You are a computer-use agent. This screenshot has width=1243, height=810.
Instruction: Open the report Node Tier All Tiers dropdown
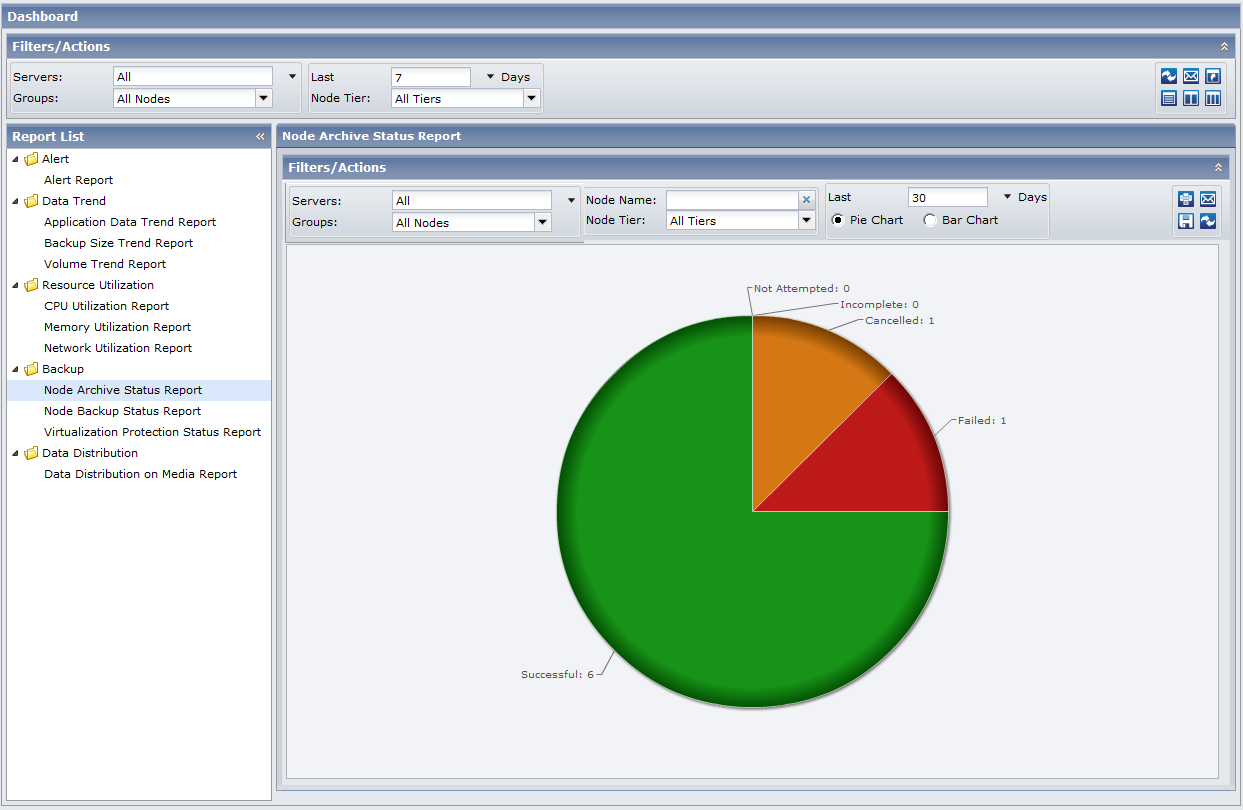[807, 220]
